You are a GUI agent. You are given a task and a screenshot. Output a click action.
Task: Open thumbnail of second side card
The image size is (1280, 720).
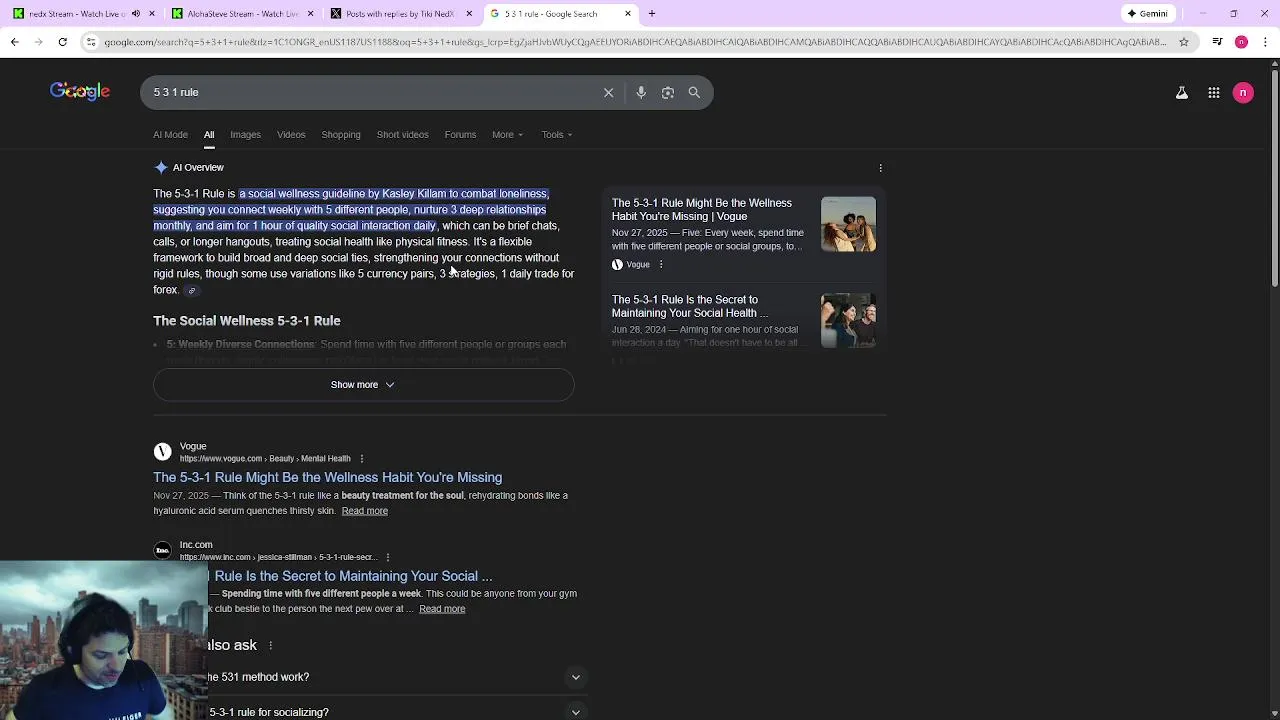(848, 320)
